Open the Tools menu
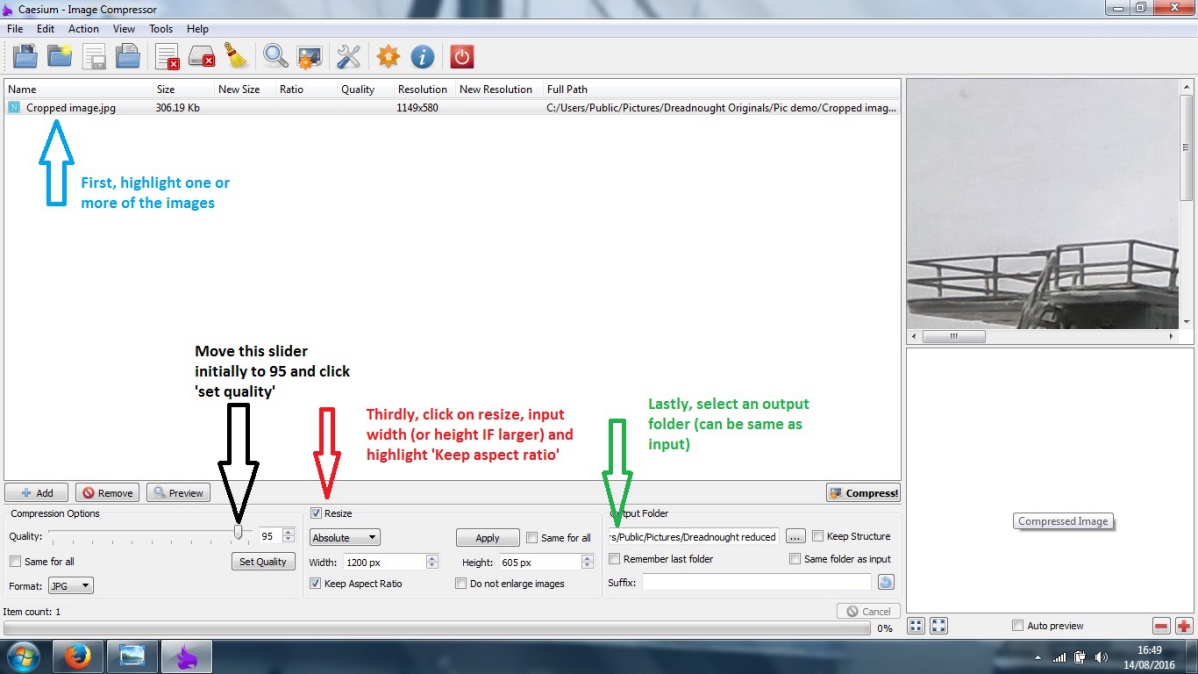Viewport: 1198px width, 674px height. pos(160,28)
